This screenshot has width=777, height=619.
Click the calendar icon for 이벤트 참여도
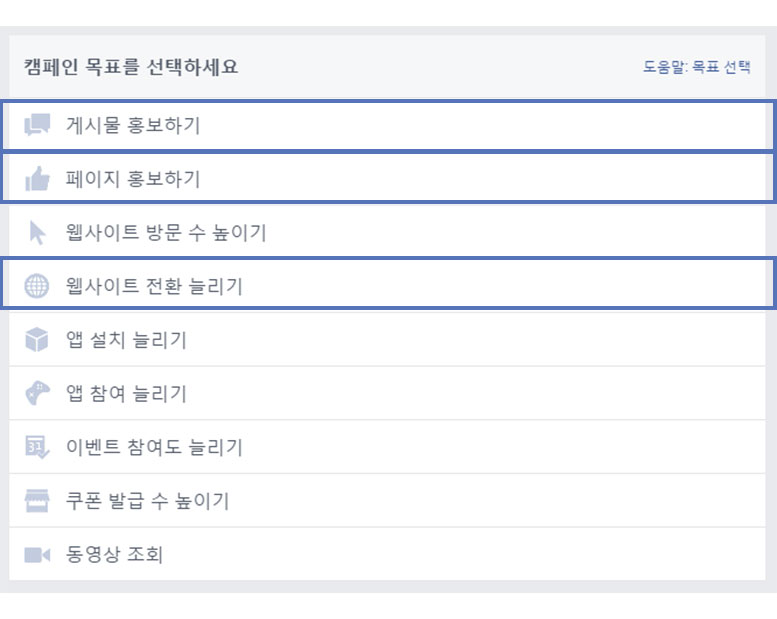click(x=37, y=447)
